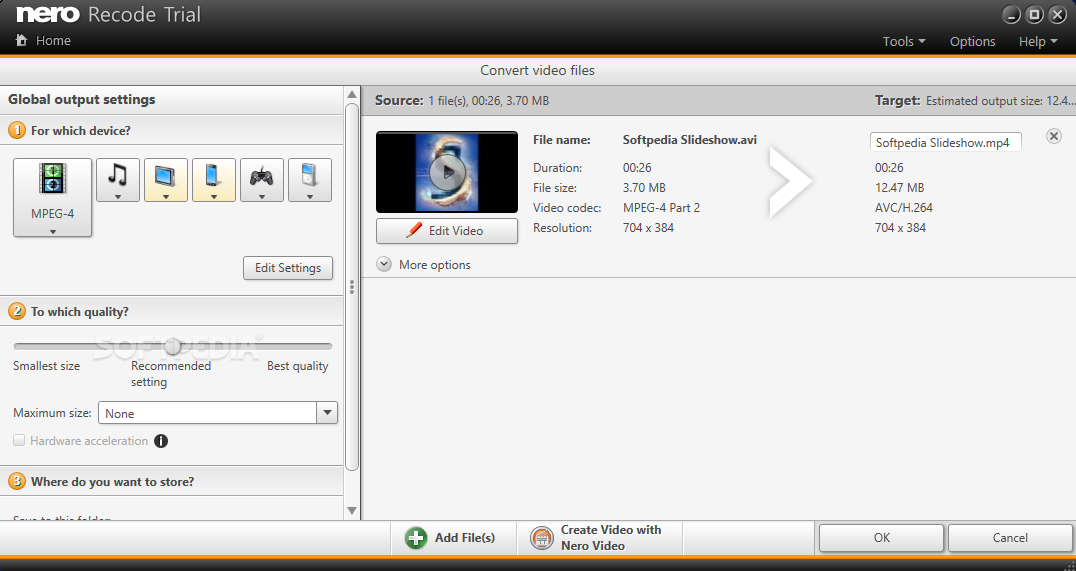The width and height of the screenshot is (1076, 571).
Task: Click the Home icon in header
Action: point(22,40)
